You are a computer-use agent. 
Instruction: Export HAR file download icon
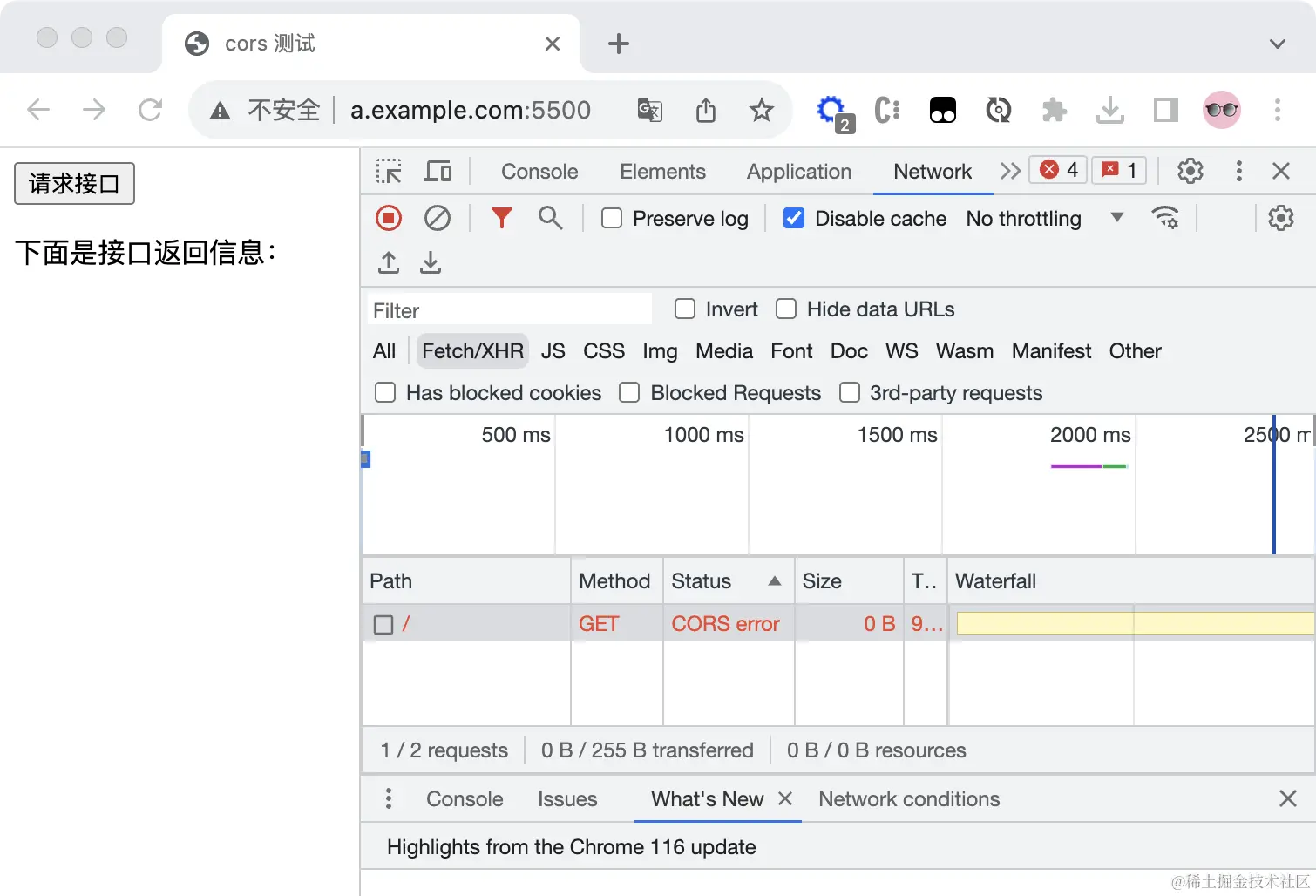pyautogui.click(x=431, y=262)
